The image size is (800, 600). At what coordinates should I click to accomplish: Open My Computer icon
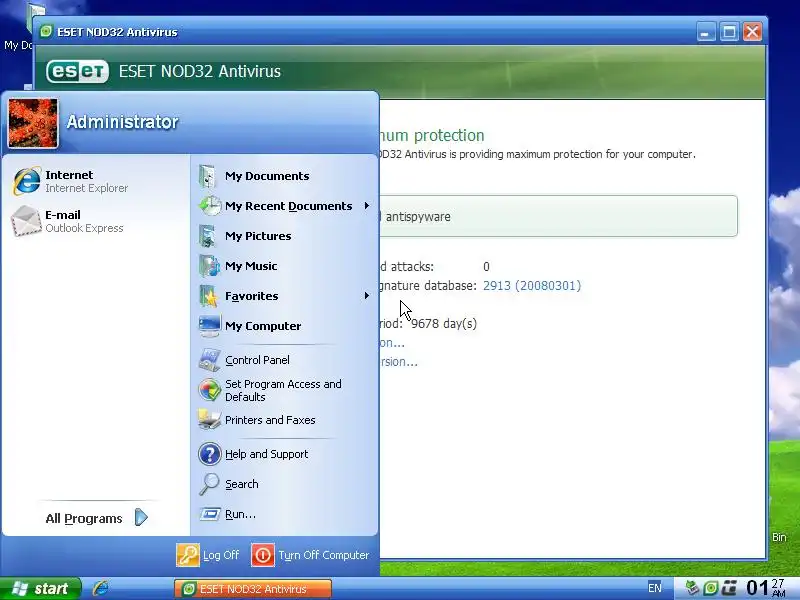[210, 326]
